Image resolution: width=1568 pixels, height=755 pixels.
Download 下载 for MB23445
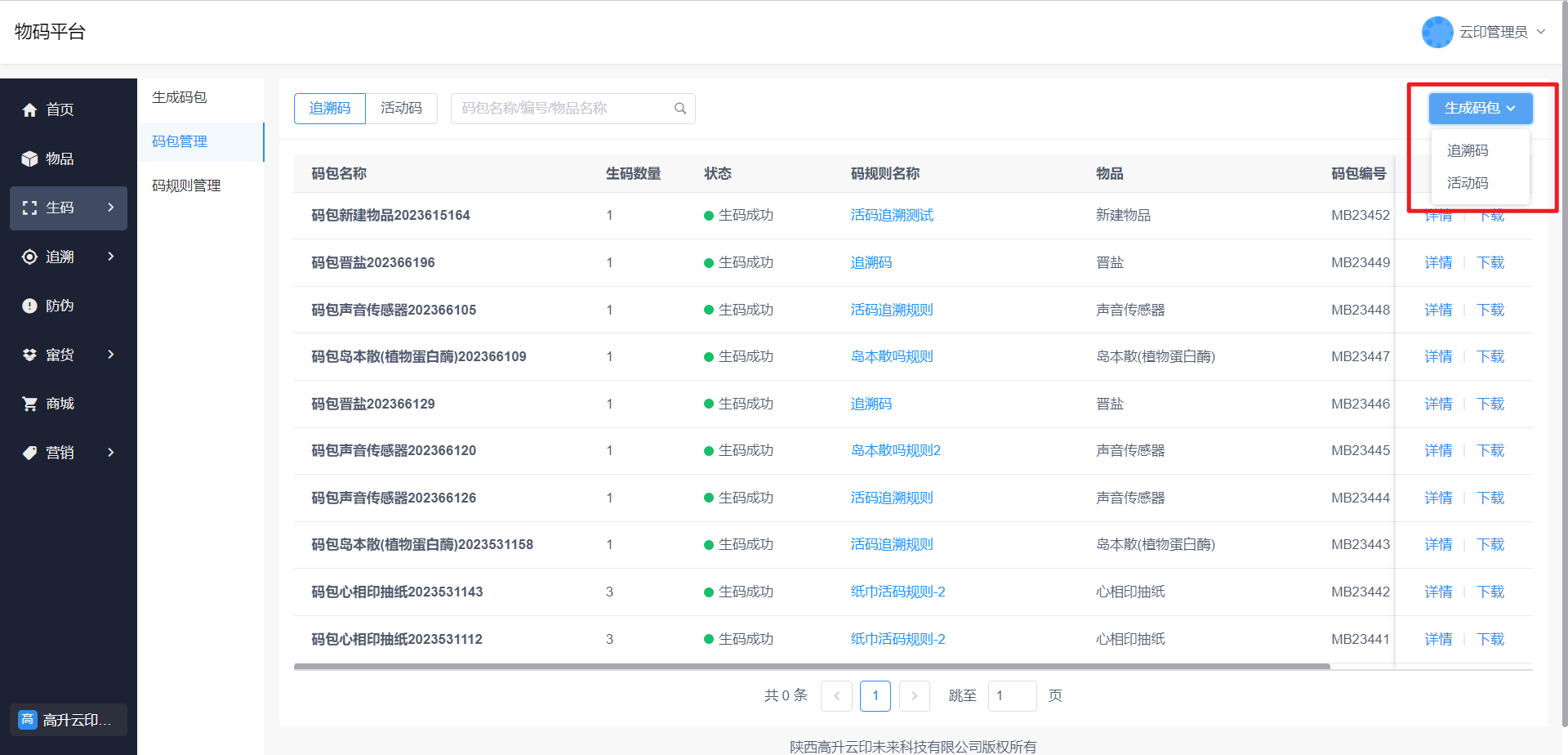1490,451
